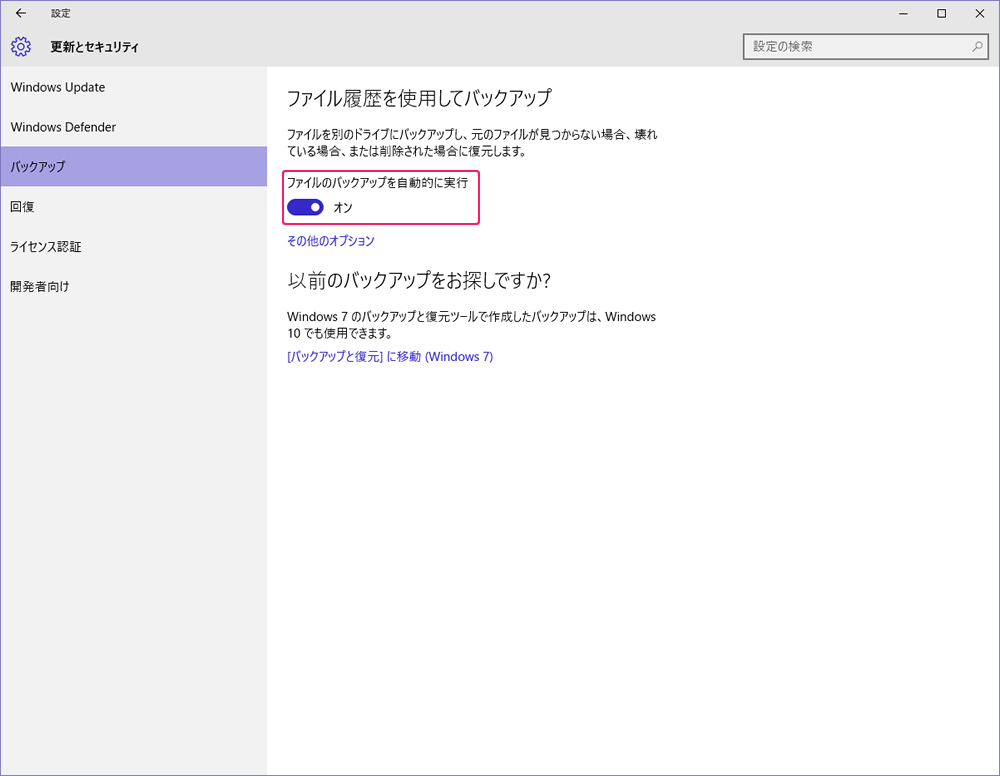Click the ファイル履歴を使用してバックアップ heading
Image resolution: width=1000 pixels, height=776 pixels.
(x=419, y=98)
